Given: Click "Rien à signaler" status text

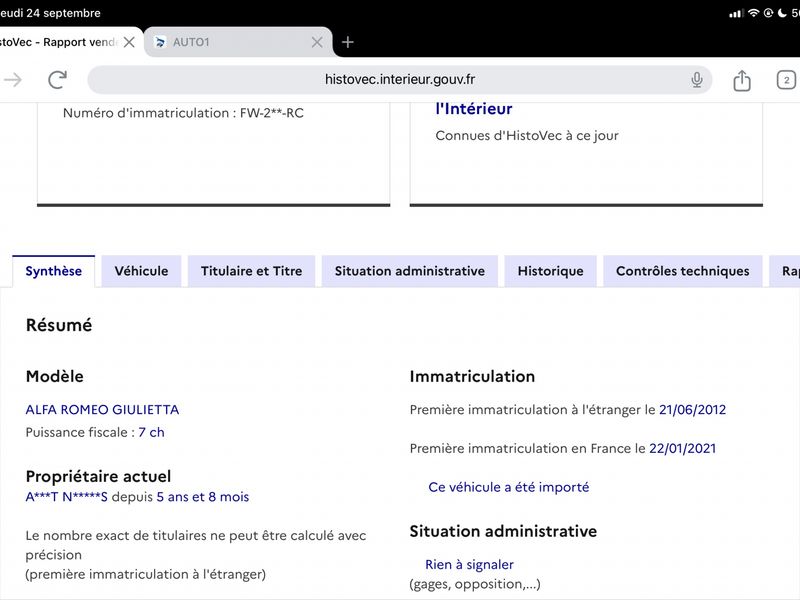Looking at the screenshot, I should (x=469, y=564).
